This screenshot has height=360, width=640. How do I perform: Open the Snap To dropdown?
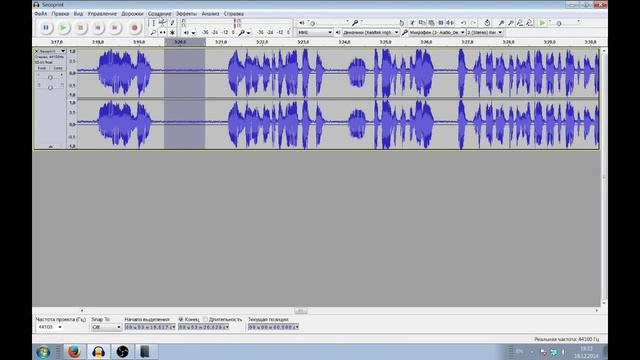click(106, 327)
